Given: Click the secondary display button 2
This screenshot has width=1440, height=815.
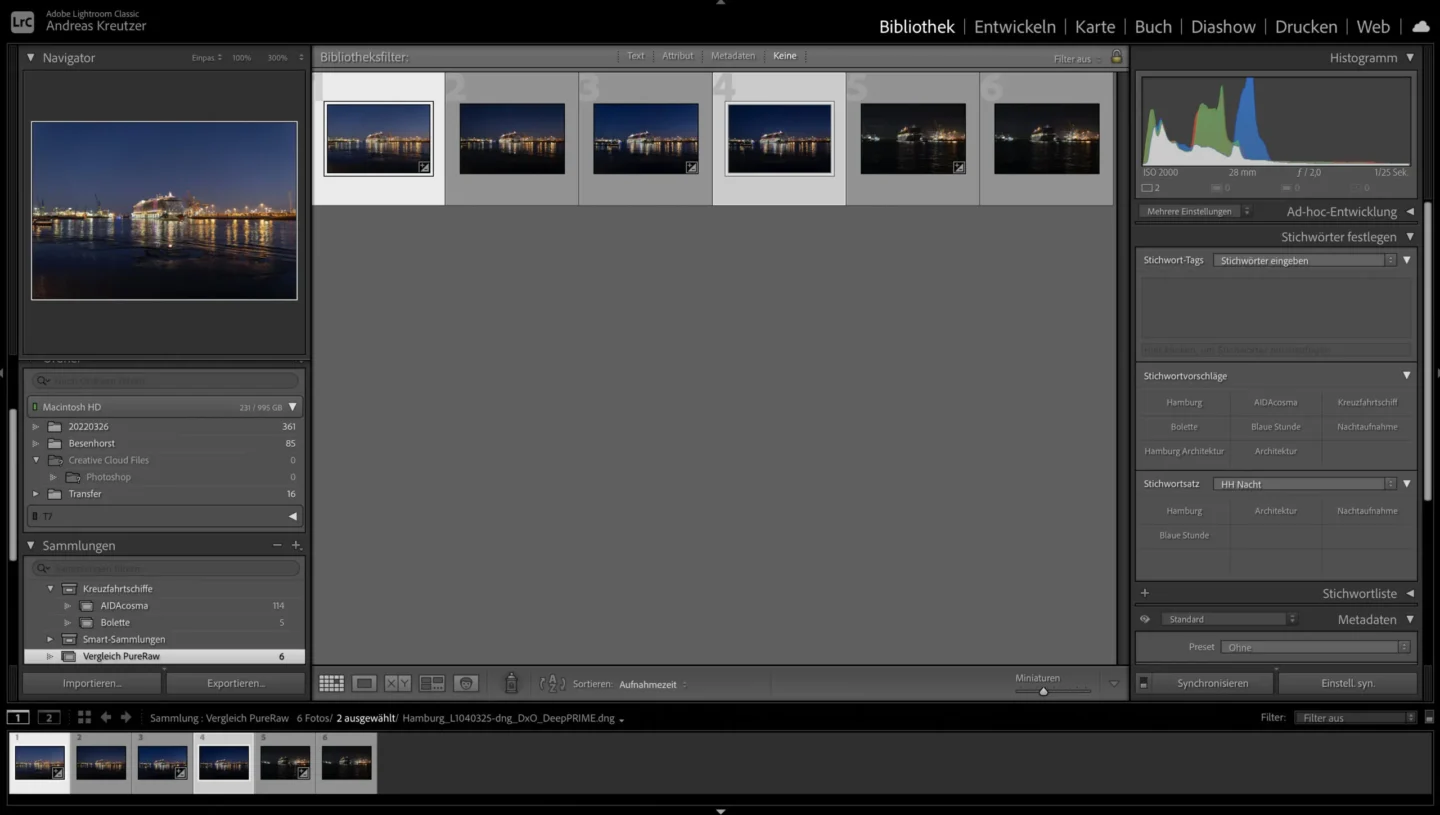Looking at the screenshot, I should coord(48,717).
